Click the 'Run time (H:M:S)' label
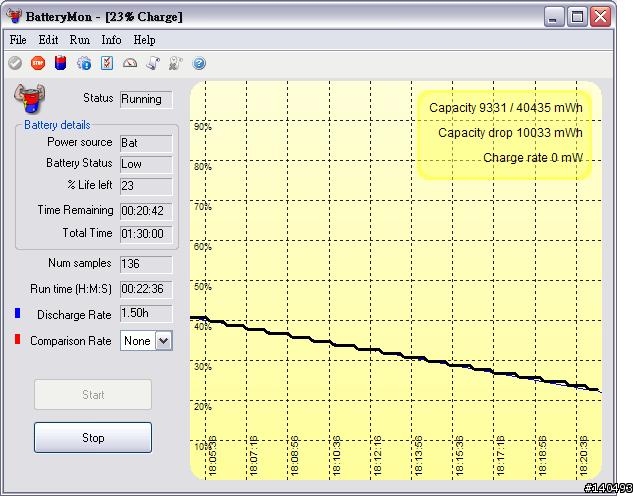The width and height of the screenshot is (640, 496). [x=71, y=289]
